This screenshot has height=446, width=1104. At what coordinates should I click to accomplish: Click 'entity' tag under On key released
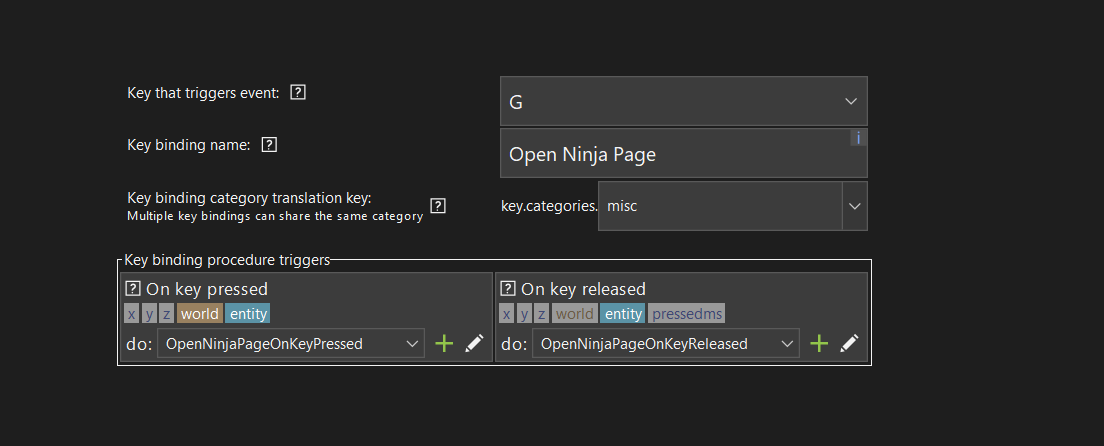(x=623, y=314)
